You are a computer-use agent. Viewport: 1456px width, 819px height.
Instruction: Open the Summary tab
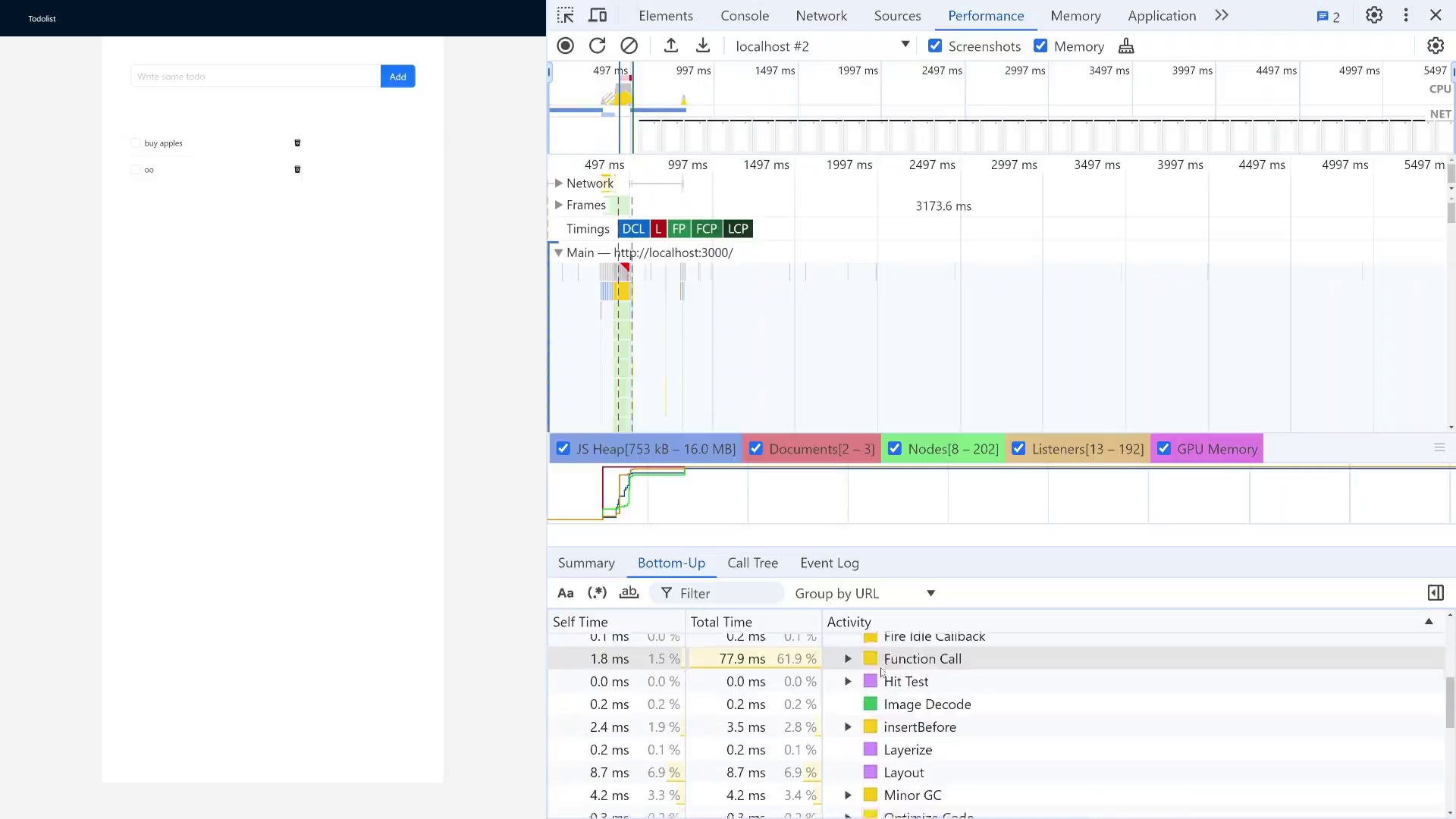[x=586, y=563]
